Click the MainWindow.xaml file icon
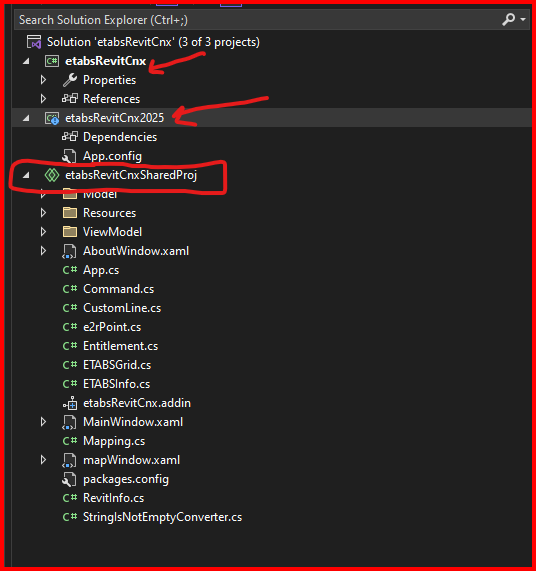 click(x=69, y=422)
